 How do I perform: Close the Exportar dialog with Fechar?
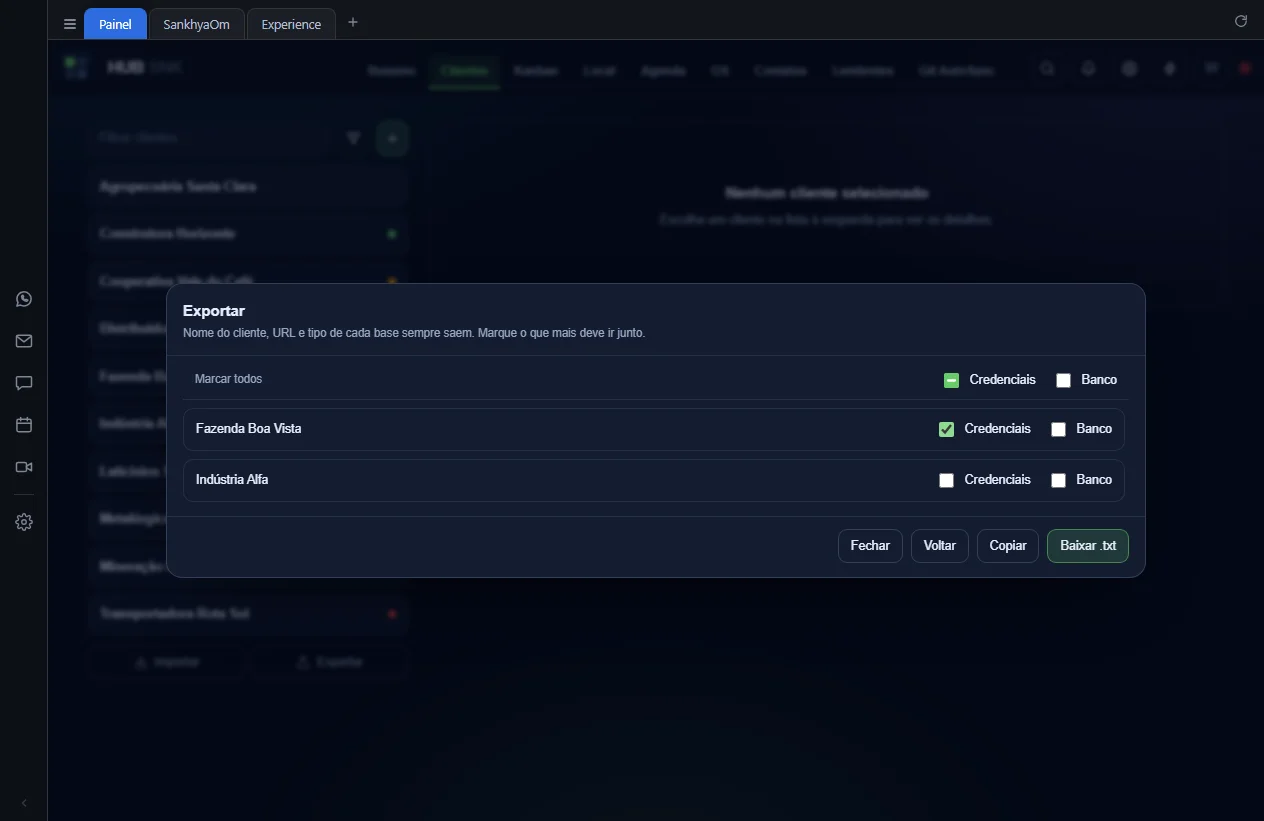870,546
